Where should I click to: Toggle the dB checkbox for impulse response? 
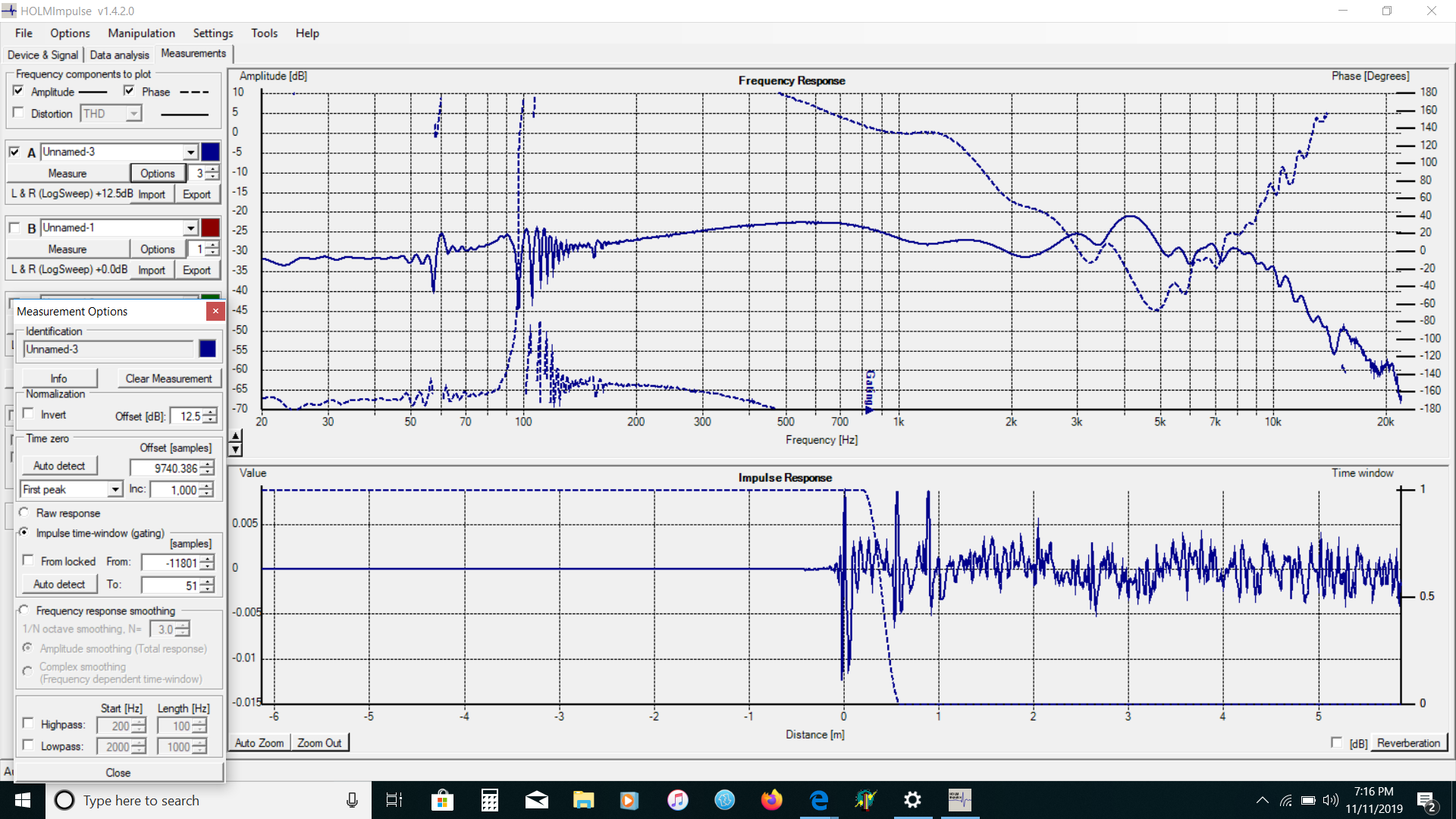click(1336, 742)
